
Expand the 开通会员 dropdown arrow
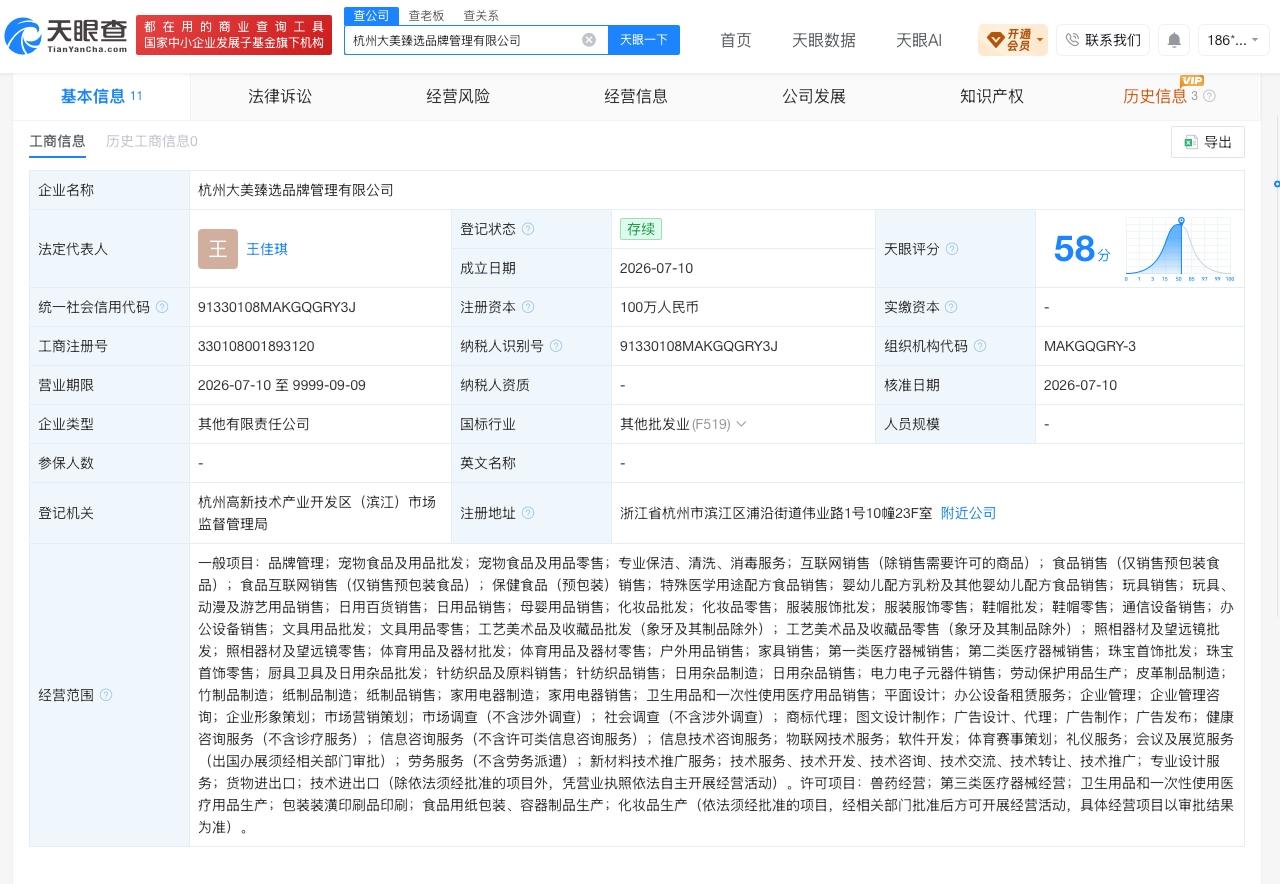[x=1040, y=41]
